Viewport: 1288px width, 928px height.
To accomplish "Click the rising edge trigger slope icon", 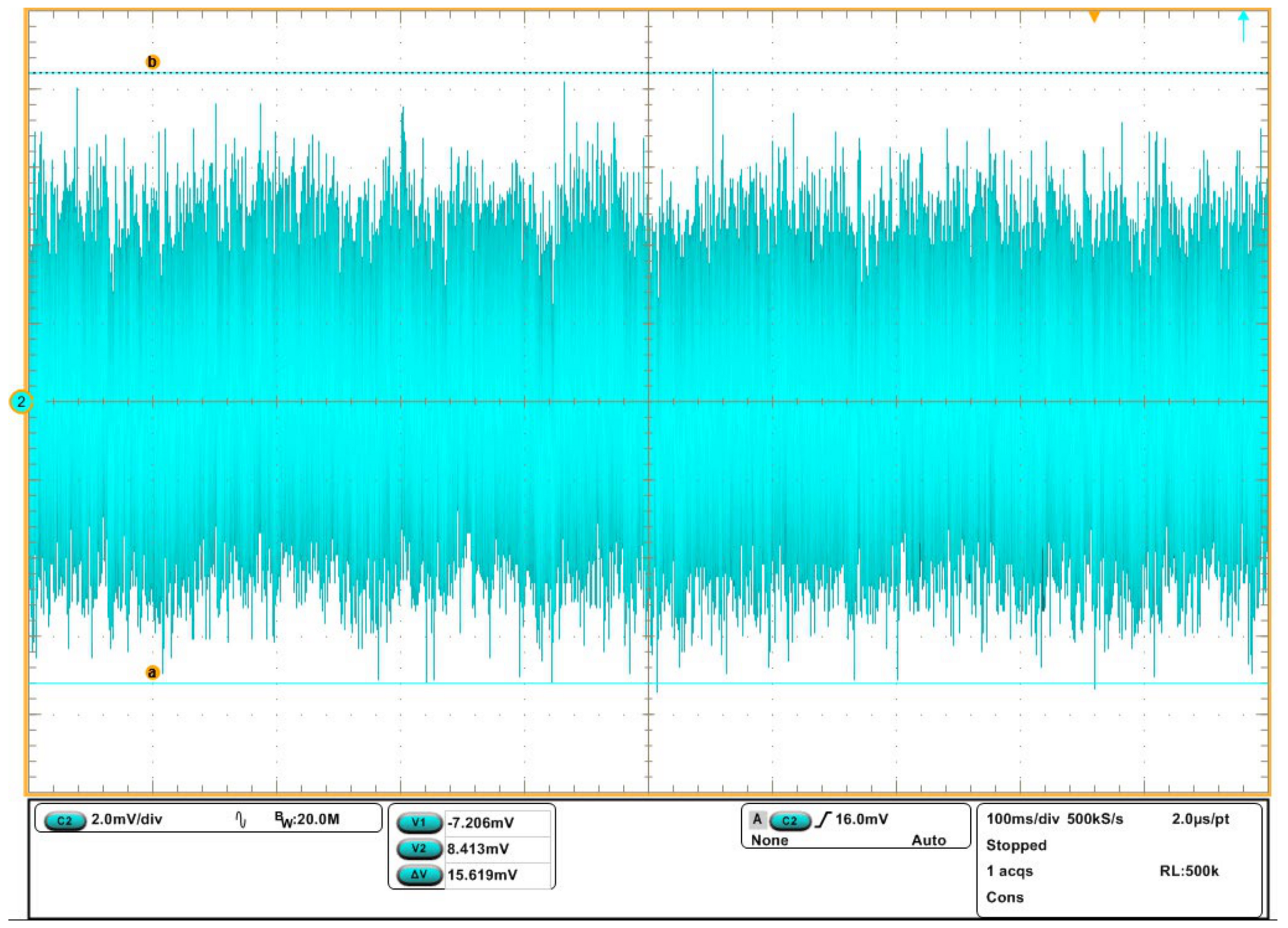I will pyautogui.click(x=823, y=820).
